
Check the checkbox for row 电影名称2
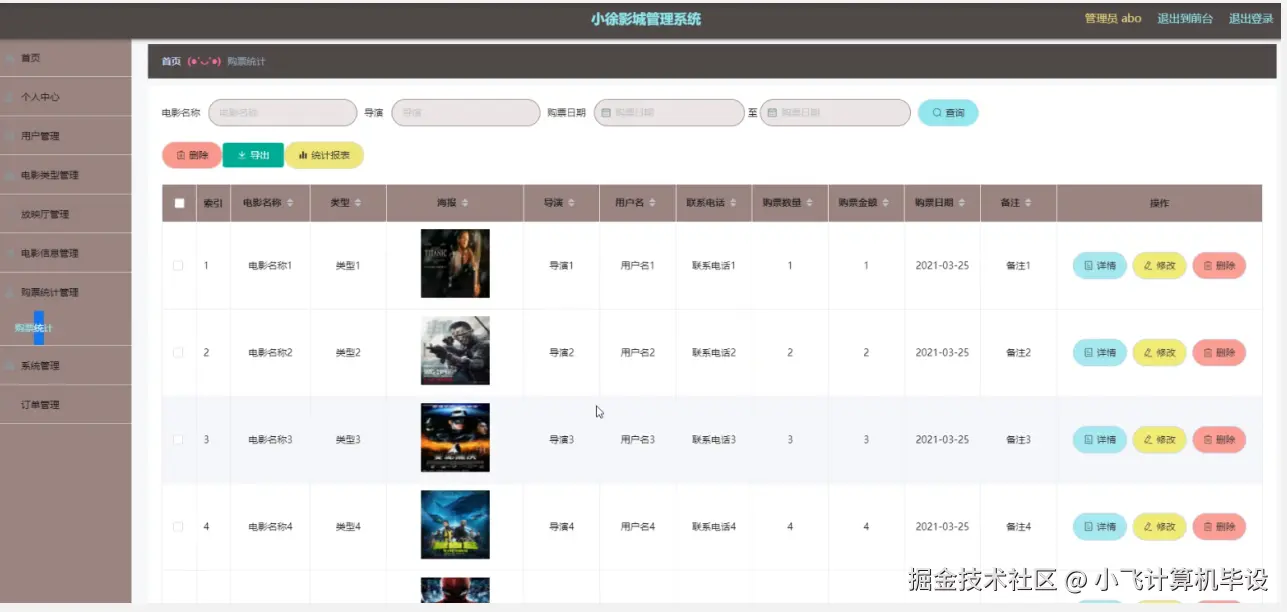178,353
